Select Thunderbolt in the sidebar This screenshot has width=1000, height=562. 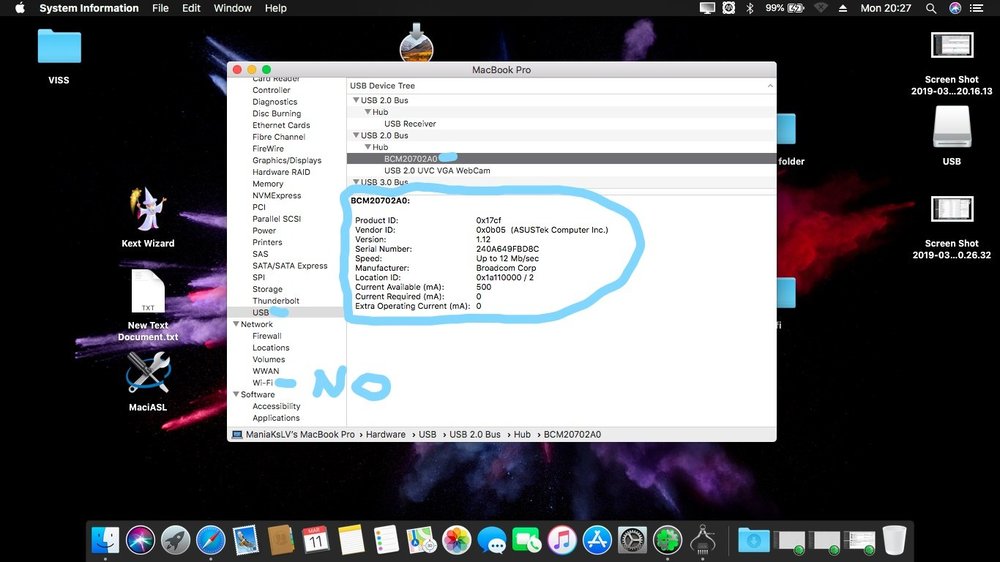(276, 300)
